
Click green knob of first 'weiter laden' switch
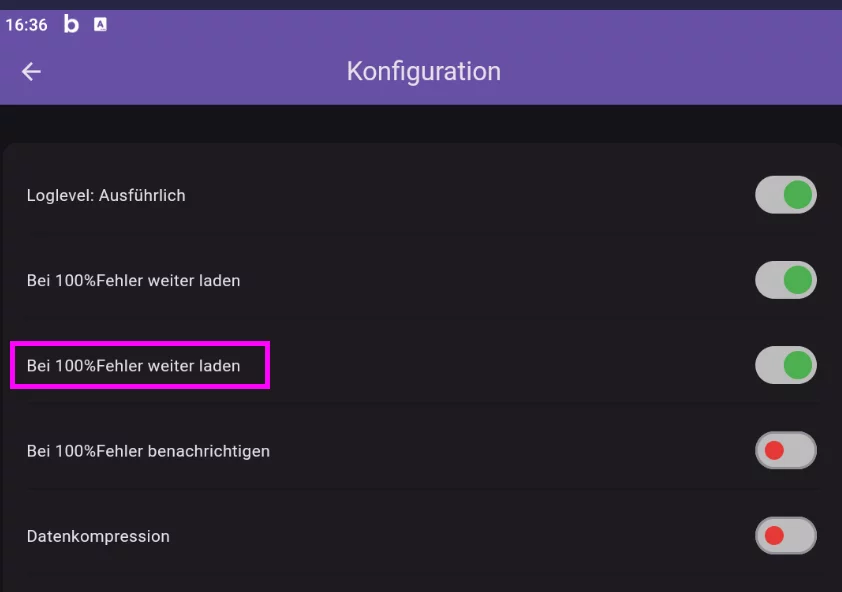point(797,281)
